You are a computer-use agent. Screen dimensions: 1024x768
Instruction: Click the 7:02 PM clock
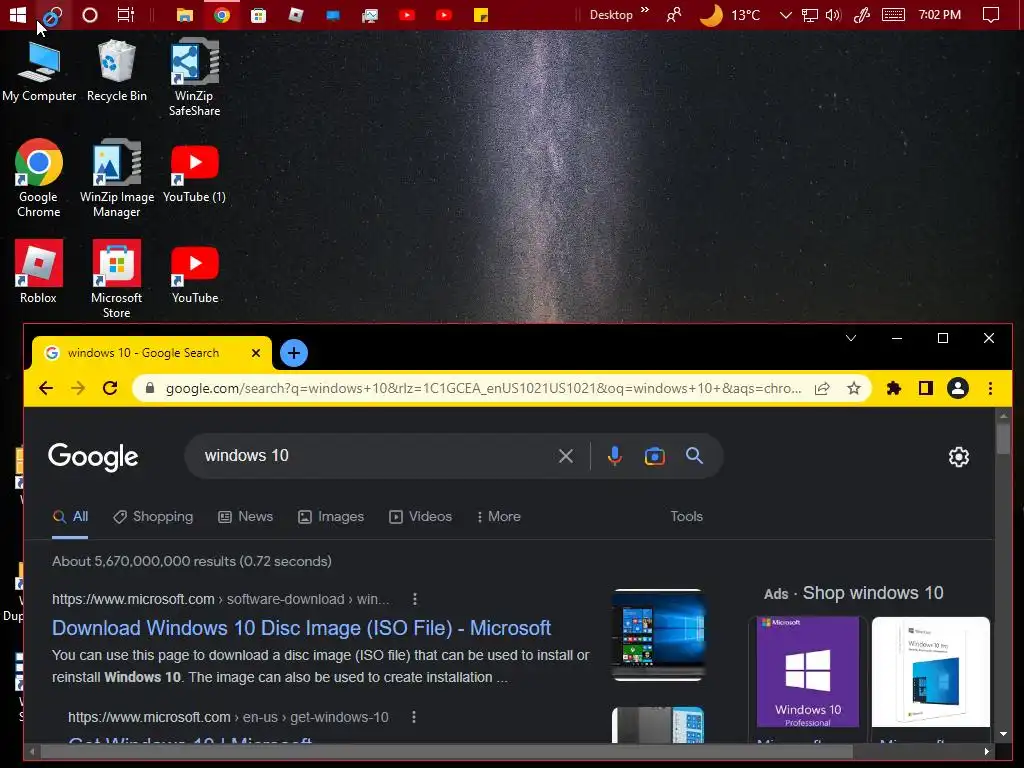tap(940, 14)
